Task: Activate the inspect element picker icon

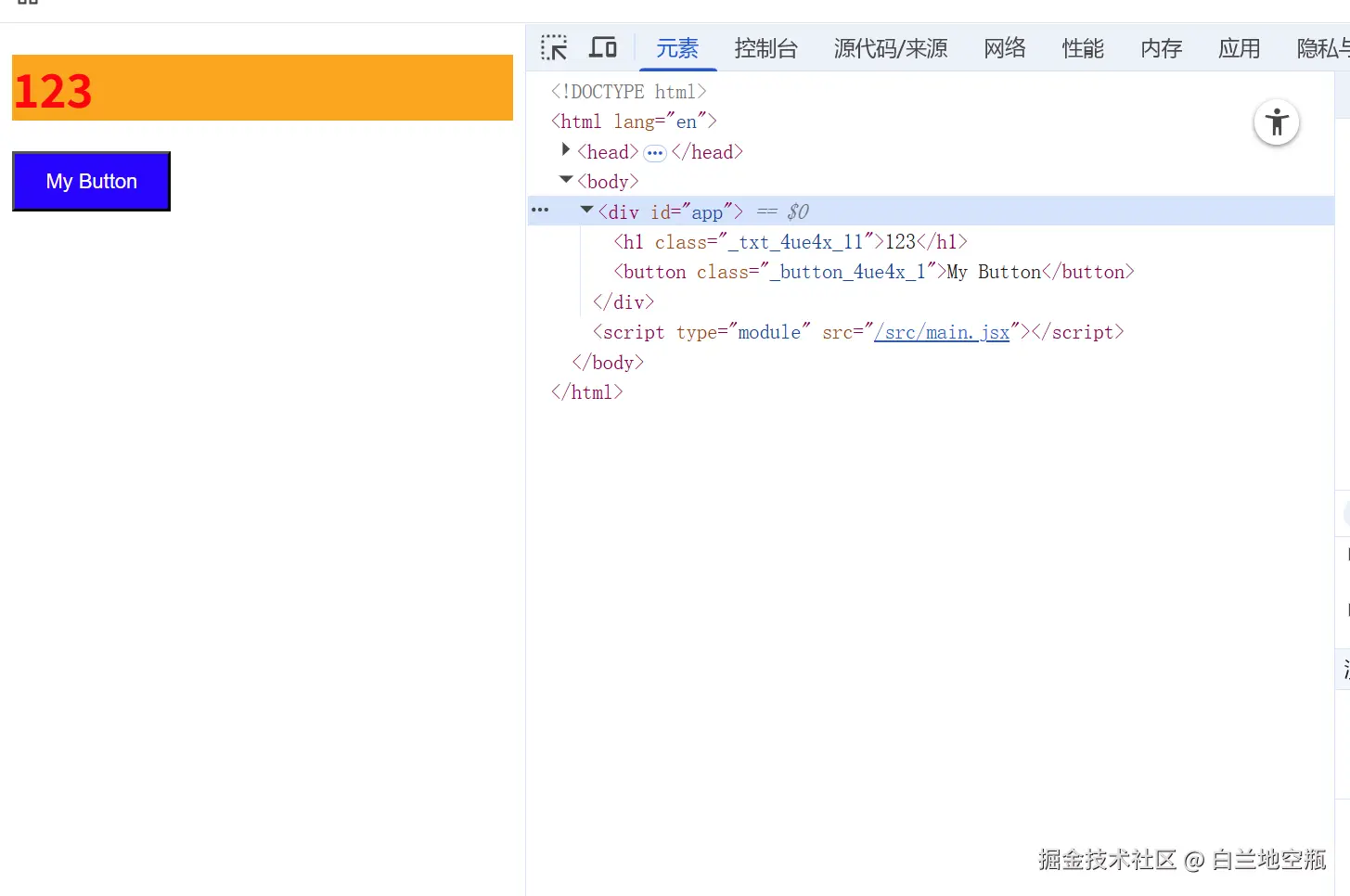Action: (554, 48)
